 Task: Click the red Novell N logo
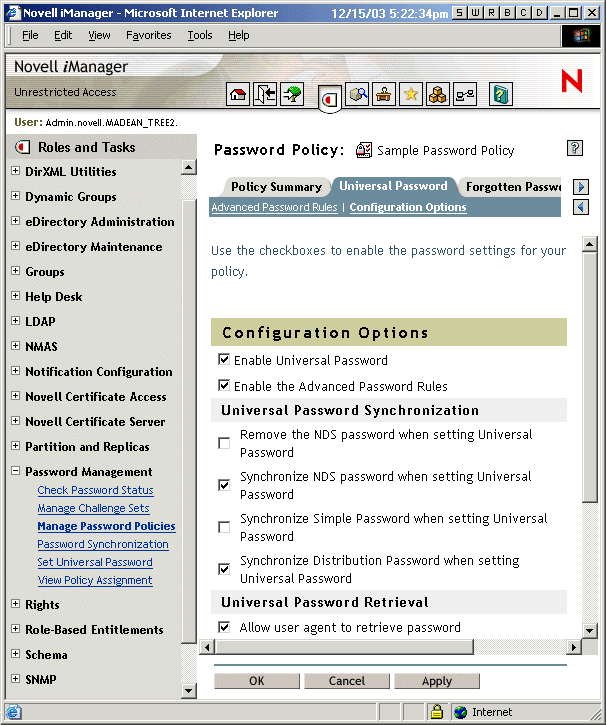(x=571, y=80)
